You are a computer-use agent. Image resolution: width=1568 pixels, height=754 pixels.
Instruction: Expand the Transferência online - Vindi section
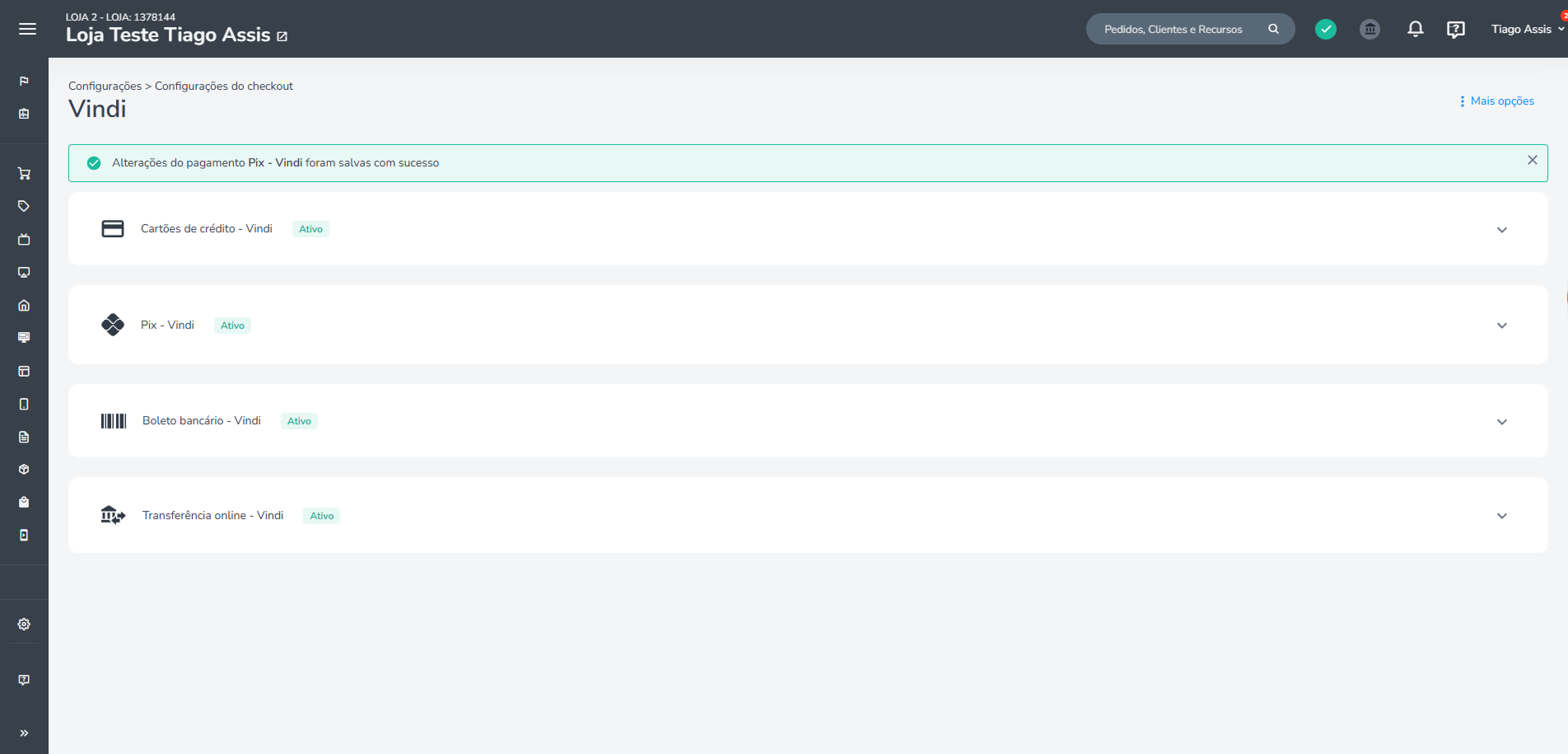point(1501,516)
